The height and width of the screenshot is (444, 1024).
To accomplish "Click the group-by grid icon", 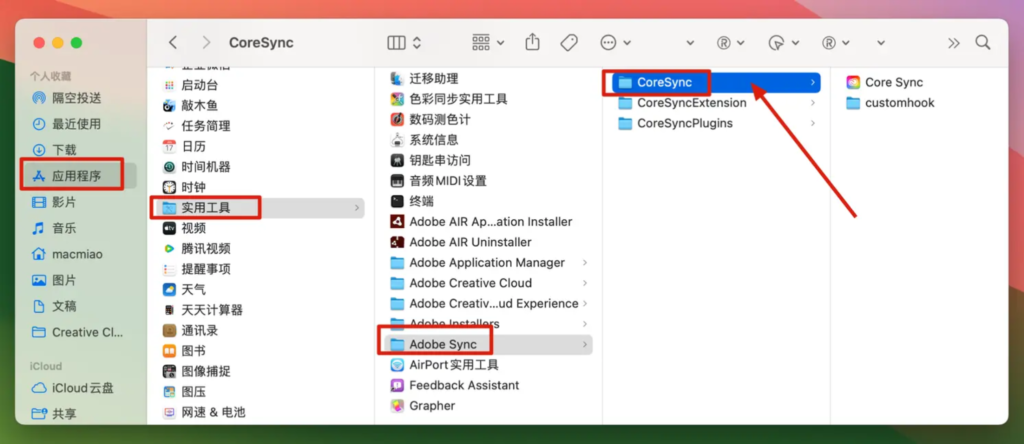I will 481,42.
